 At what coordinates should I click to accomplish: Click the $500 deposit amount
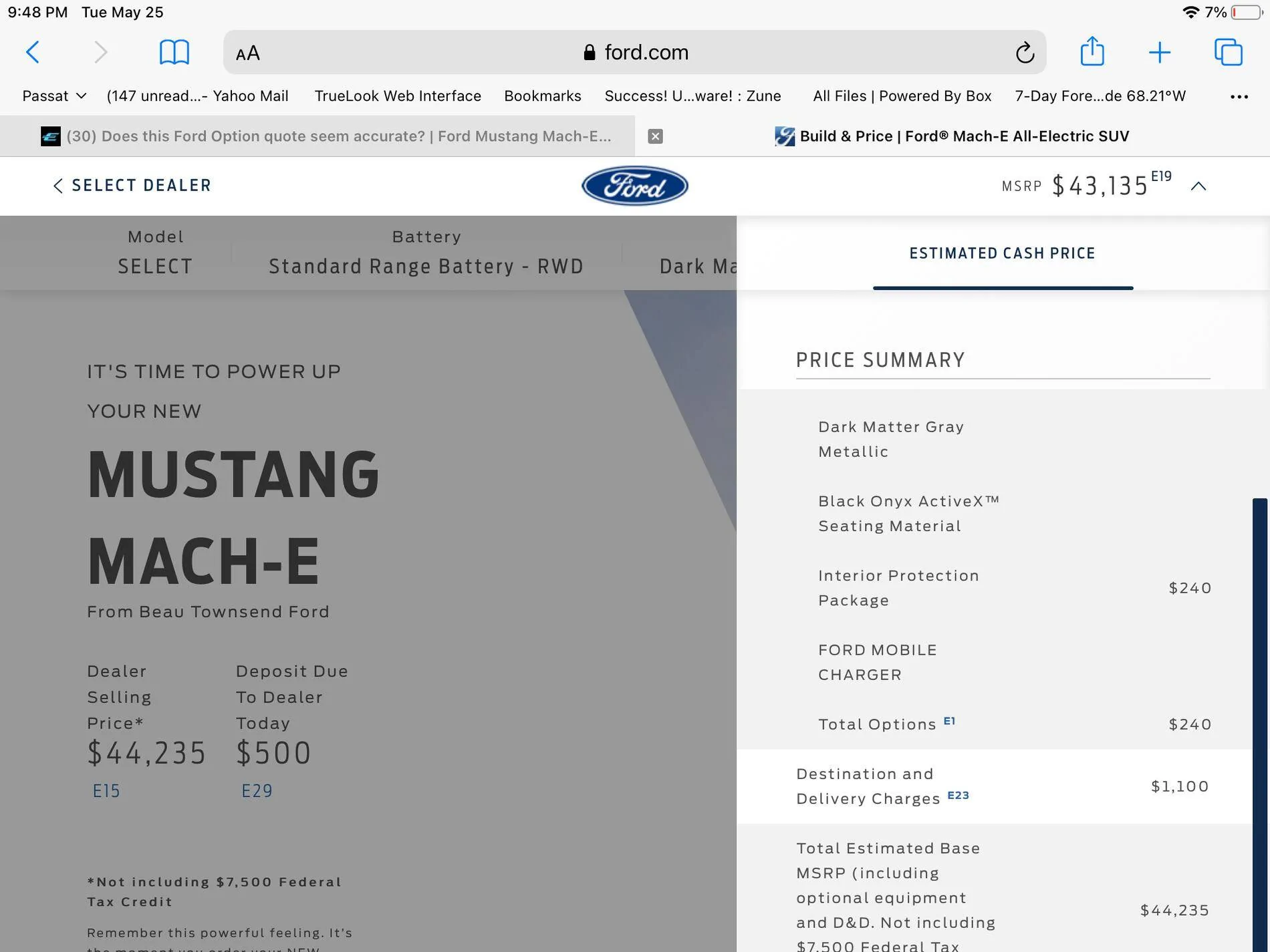273,753
